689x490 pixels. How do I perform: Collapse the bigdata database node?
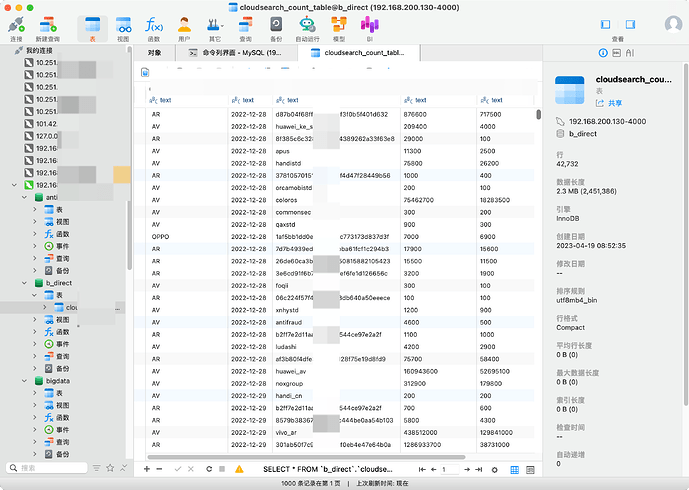click(x=25, y=381)
